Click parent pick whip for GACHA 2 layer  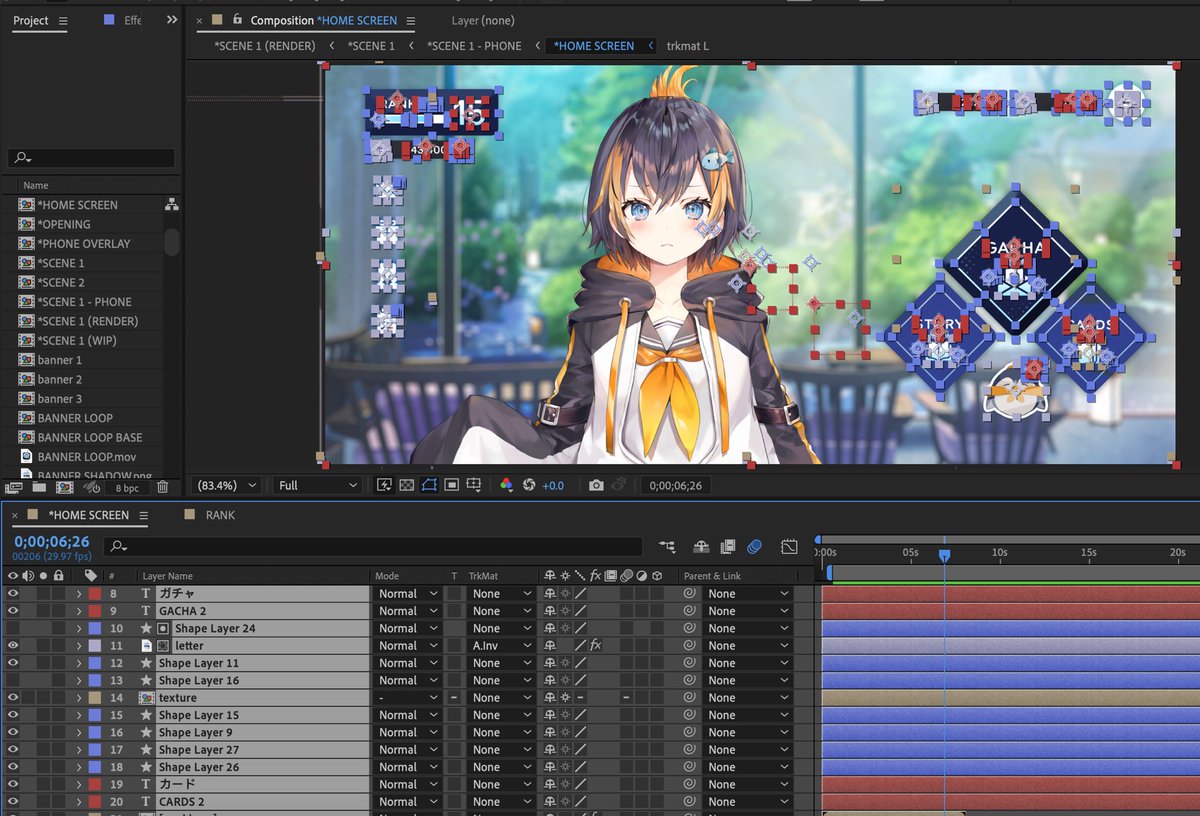689,611
